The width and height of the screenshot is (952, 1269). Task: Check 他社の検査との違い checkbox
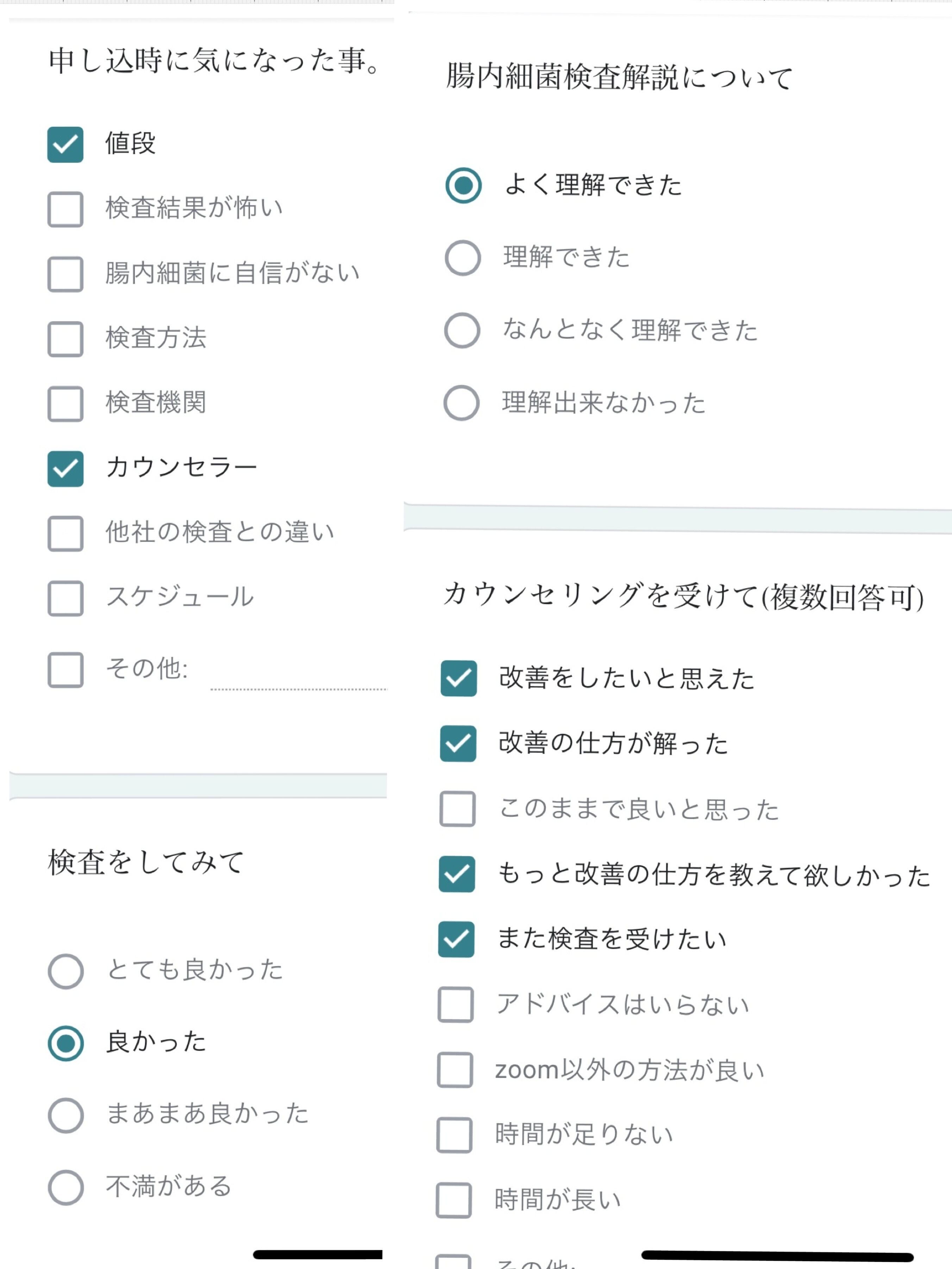[x=65, y=534]
